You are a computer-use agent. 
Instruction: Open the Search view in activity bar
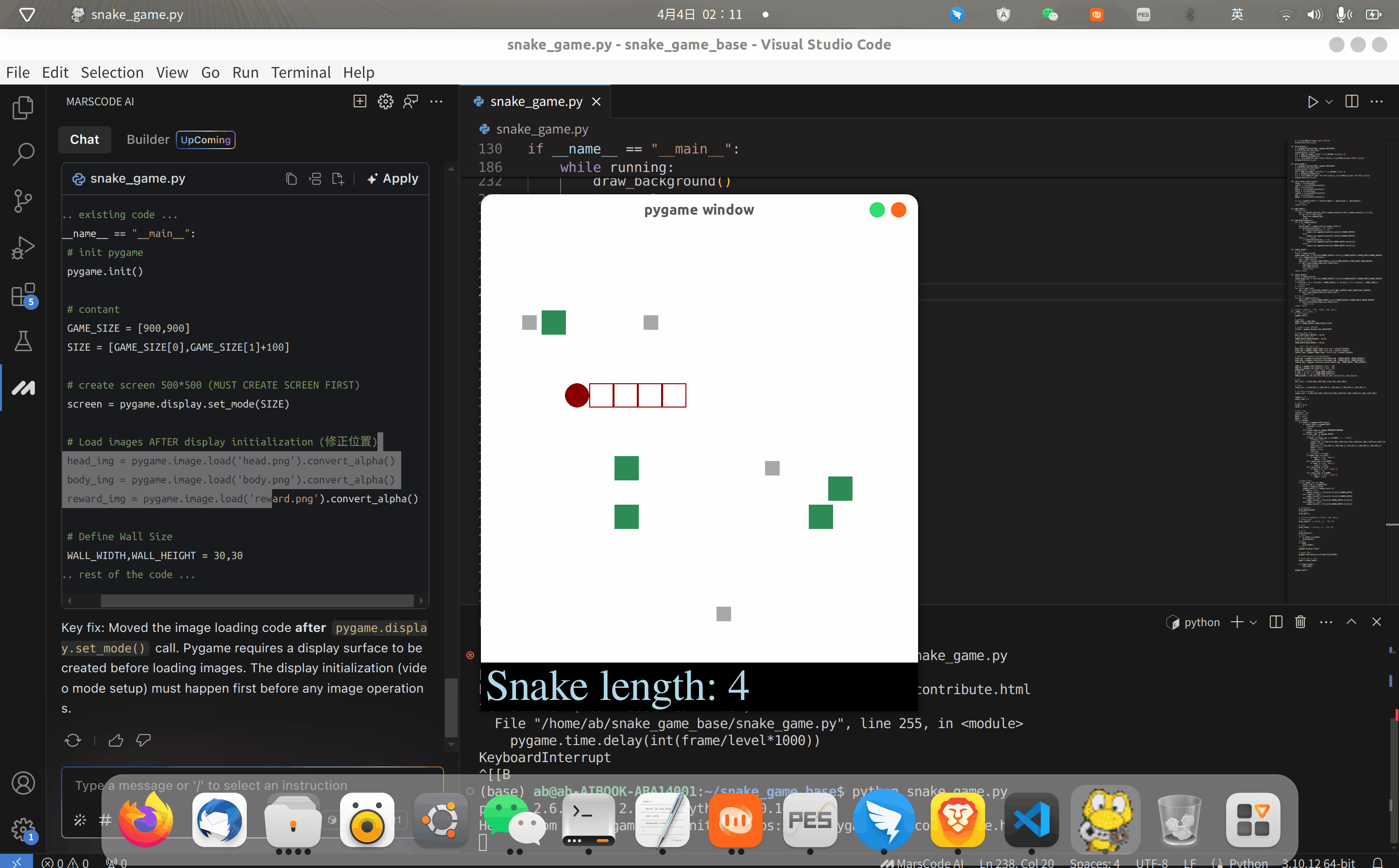[x=23, y=154]
